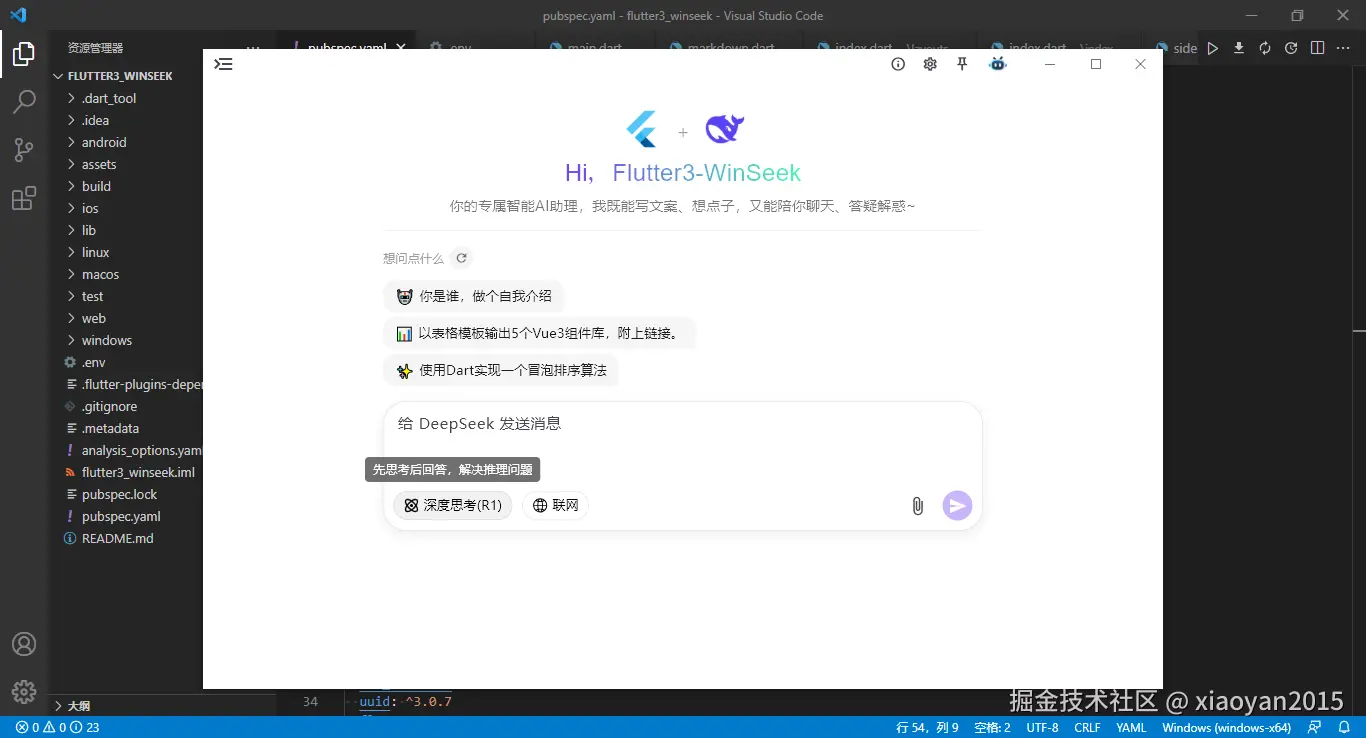Select suggestion 你是谁，做个自我介绍
The width and height of the screenshot is (1366, 738).
click(x=473, y=296)
